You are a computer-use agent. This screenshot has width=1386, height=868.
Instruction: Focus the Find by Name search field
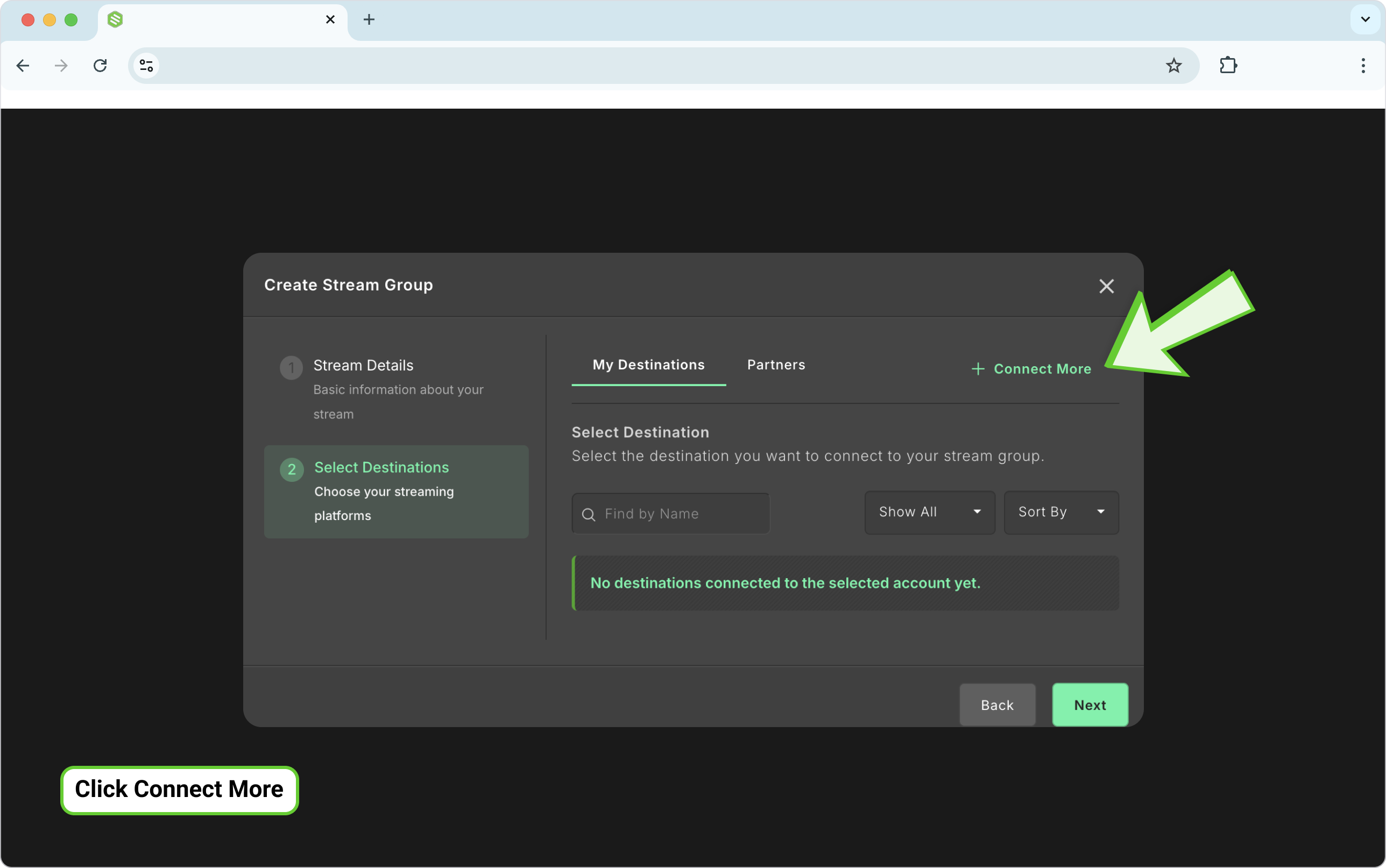pyautogui.click(x=670, y=513)
